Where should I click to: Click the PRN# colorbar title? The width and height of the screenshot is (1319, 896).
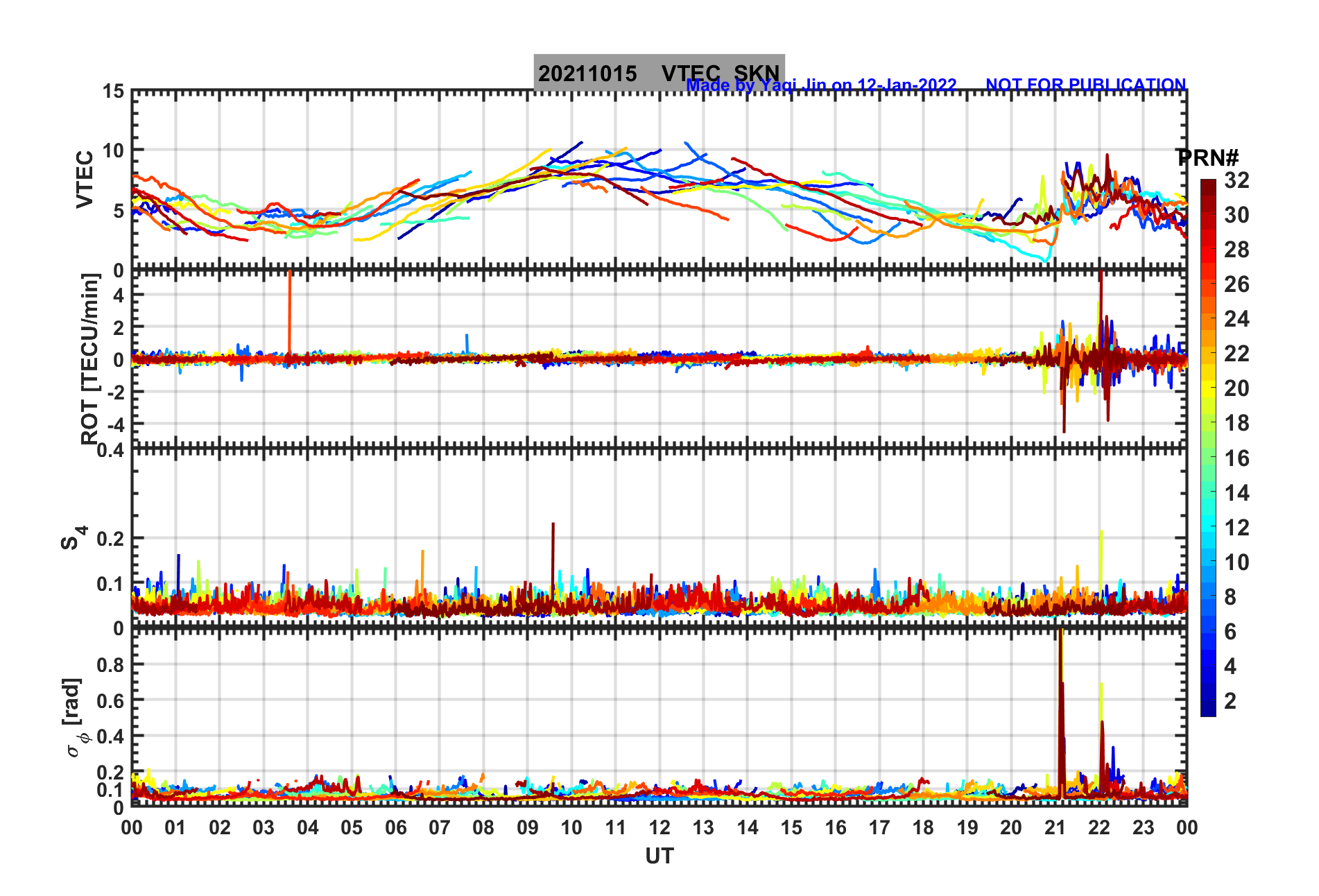pyautogui.click(x=1207, y=158)
